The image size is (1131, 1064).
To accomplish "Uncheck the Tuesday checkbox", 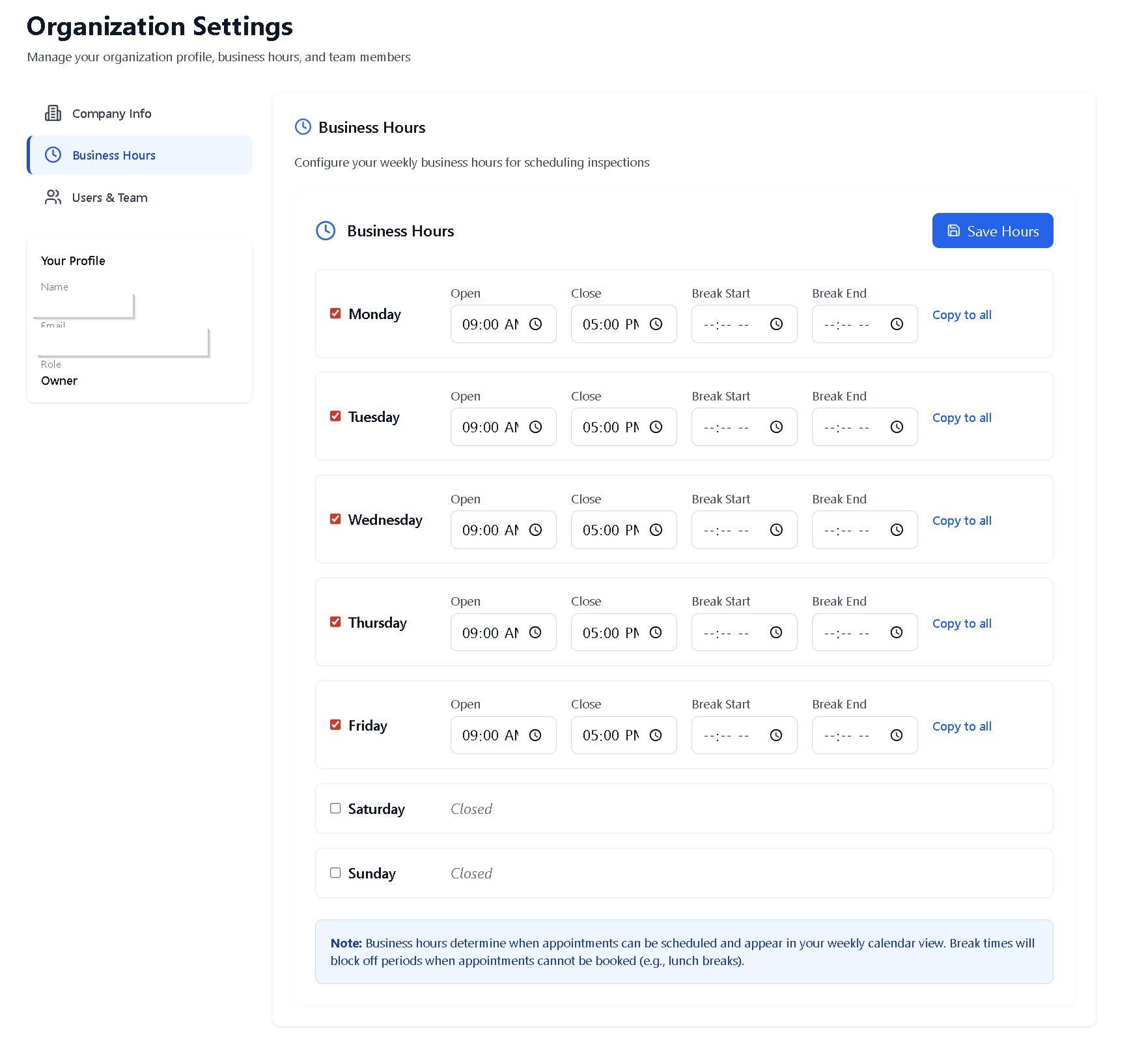I will [x=335, y=416].
